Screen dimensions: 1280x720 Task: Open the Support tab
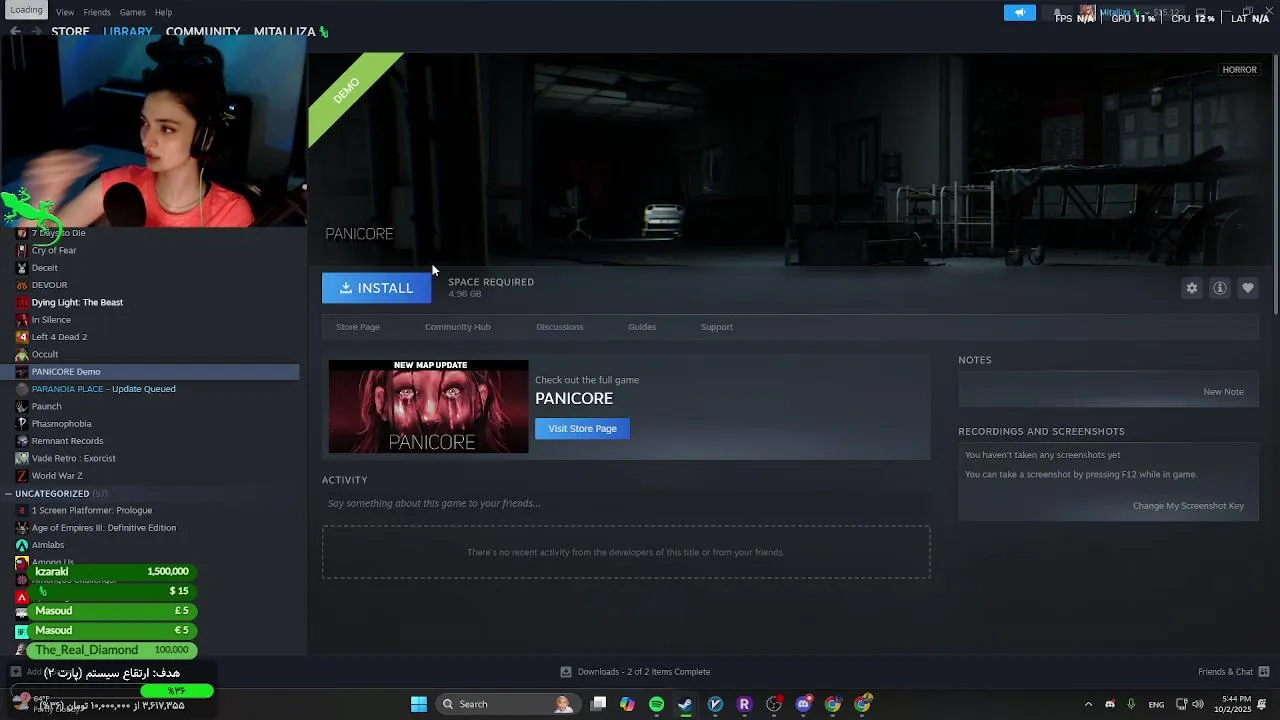point(716,327)
